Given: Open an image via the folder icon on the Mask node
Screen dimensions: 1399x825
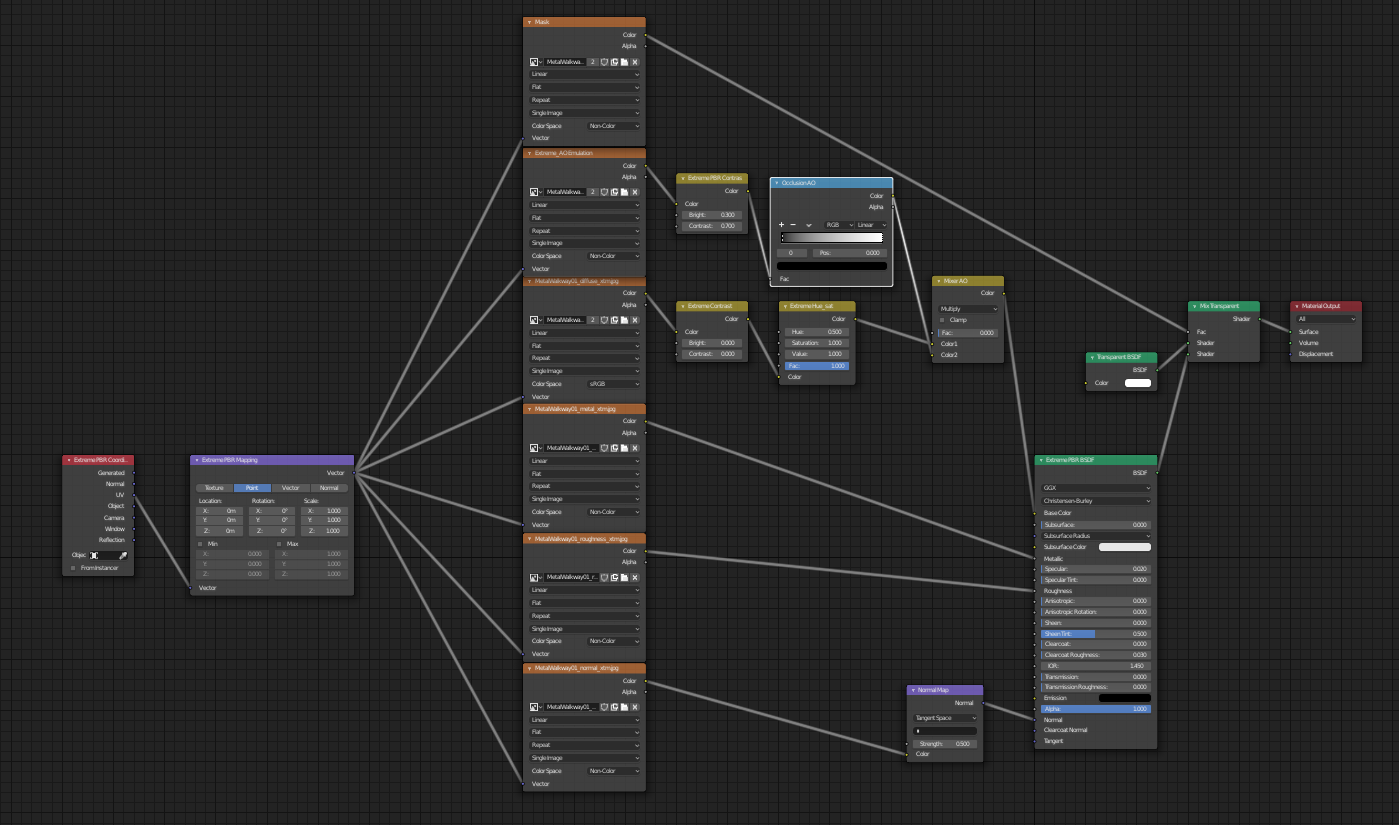Looking at the screenshot, I should point(625,61).
